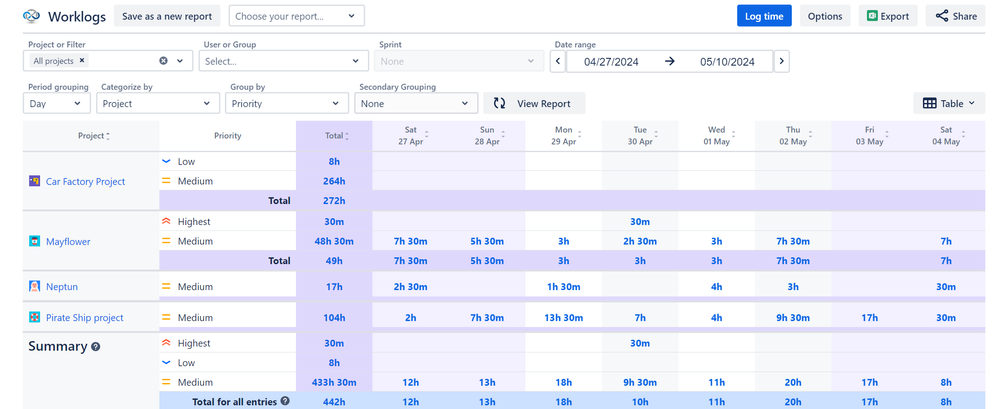Click the Car Factory Project avatar icon

pos(35,181)
